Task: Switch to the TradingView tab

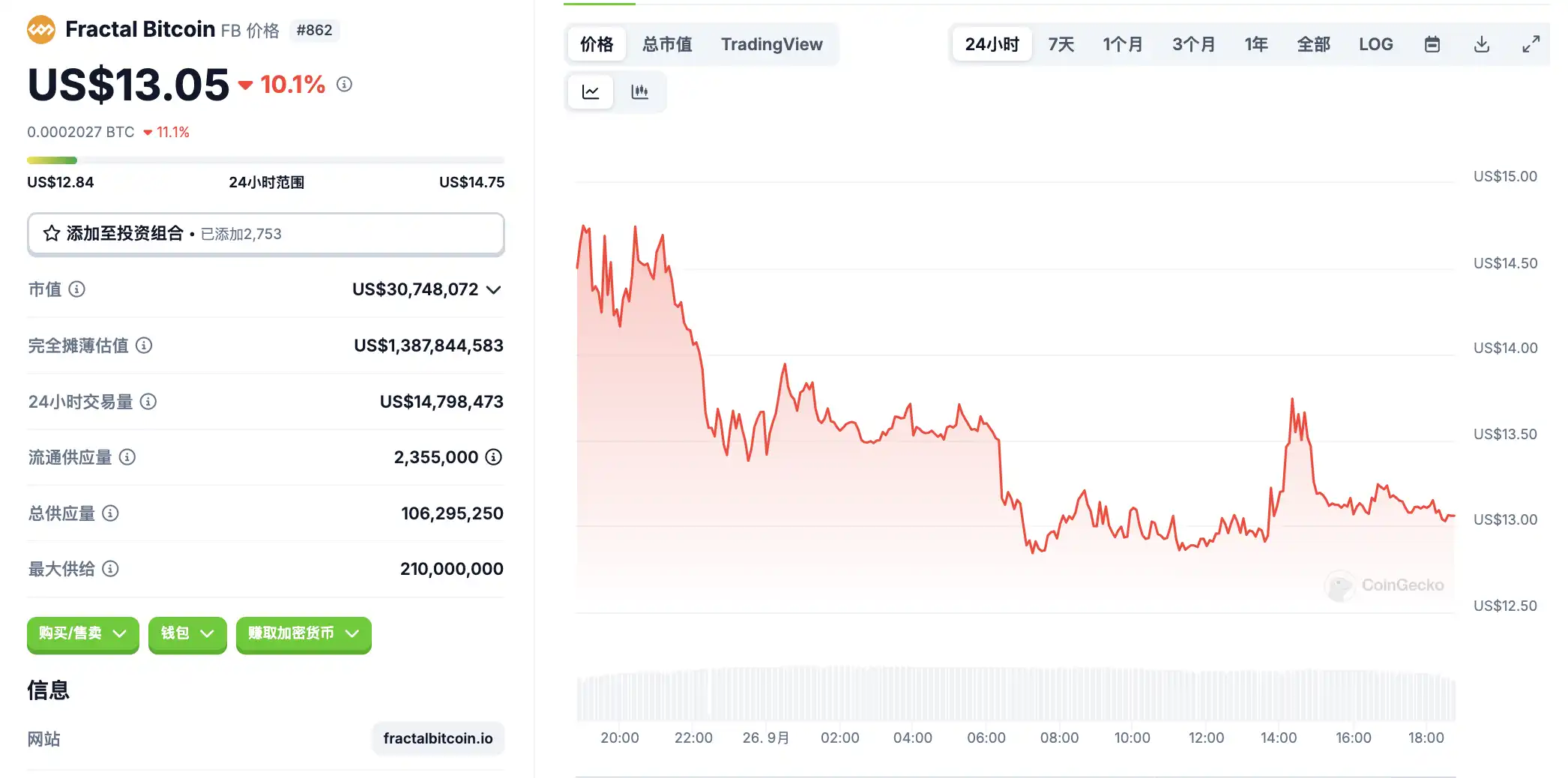Action: click(771, 45)
